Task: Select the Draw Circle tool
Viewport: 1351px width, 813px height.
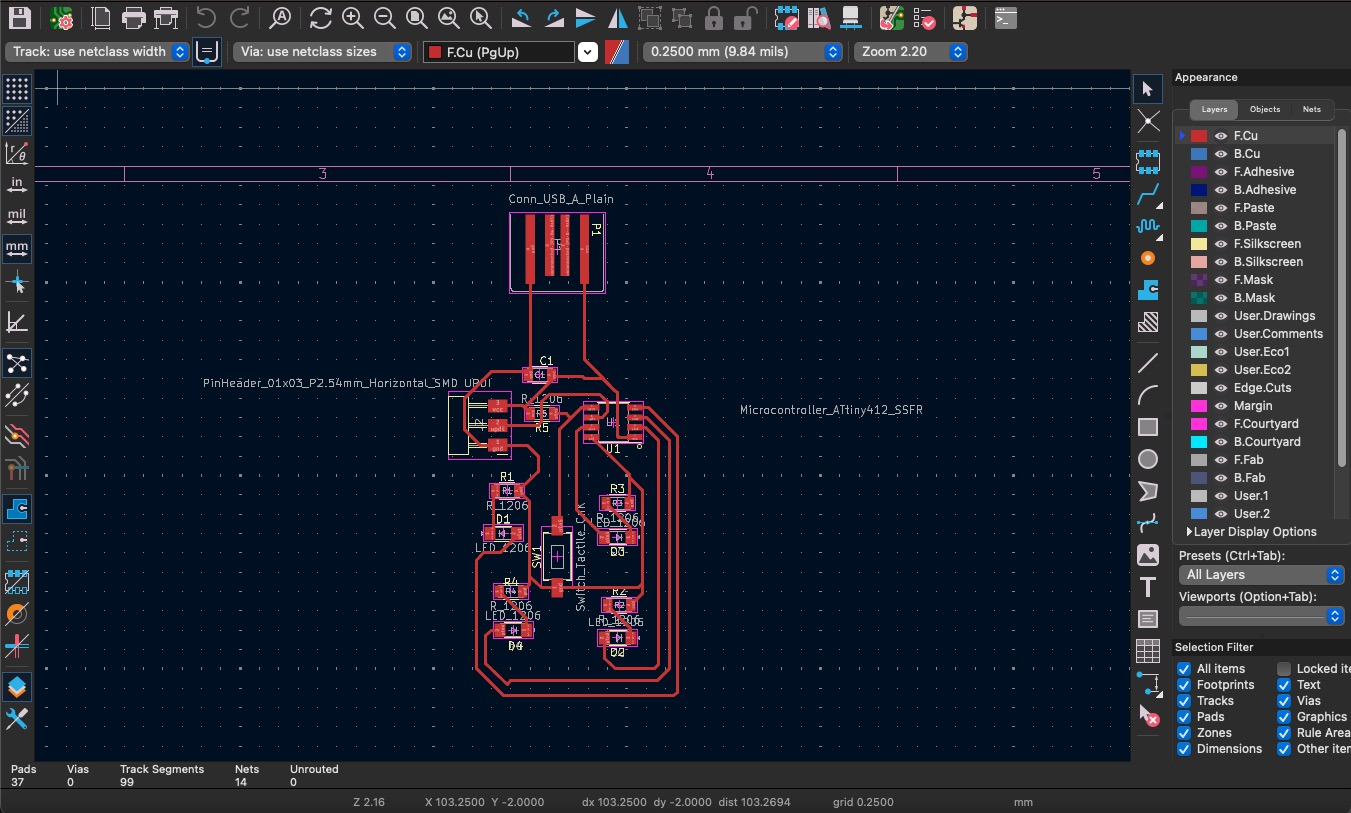Action: [1148, 459]
